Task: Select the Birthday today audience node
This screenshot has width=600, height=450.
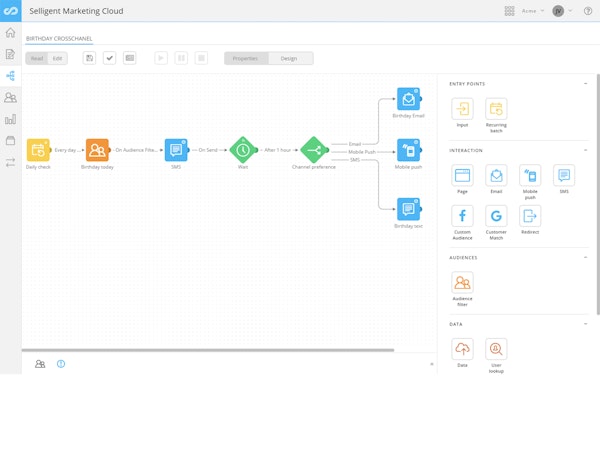Action: (97, 150)
